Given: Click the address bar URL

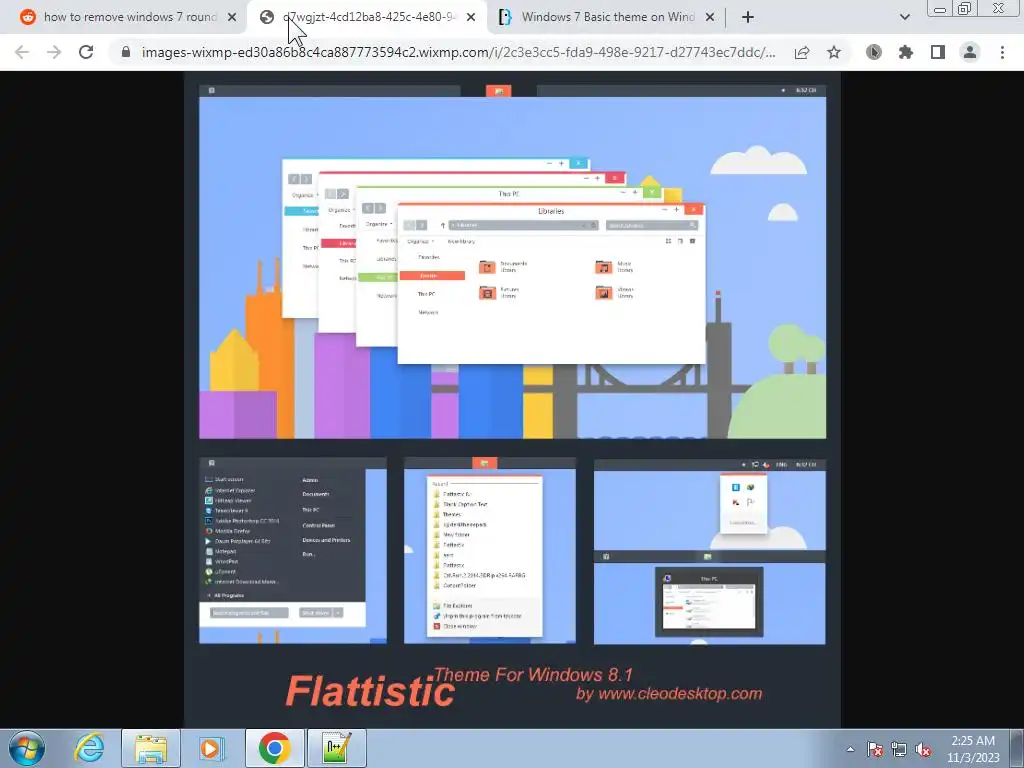Looking at the screenshot, I should (x=458, y=52).
